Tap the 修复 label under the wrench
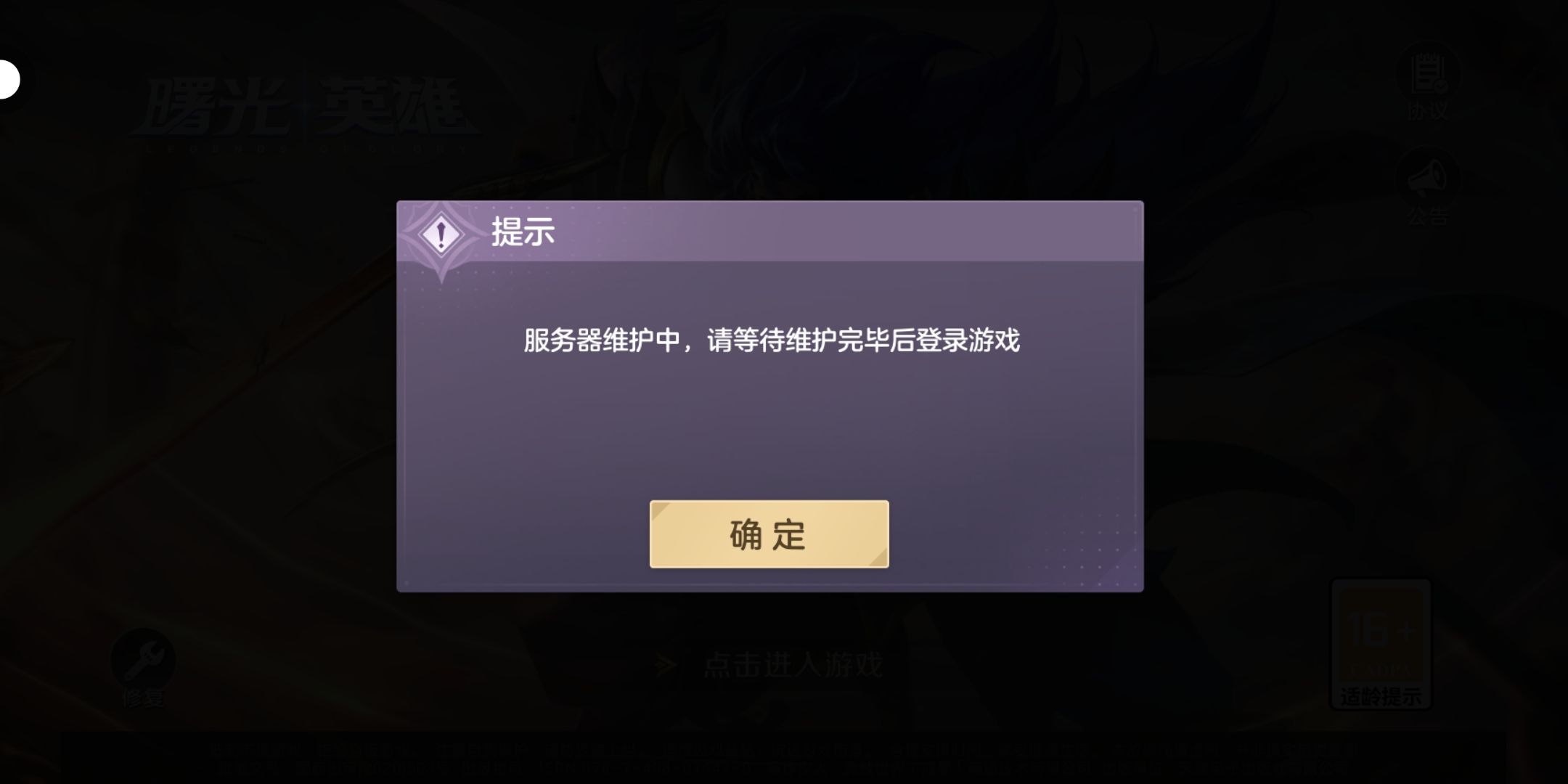Viewport: 1568px width, 784px height. coord(143,698)
